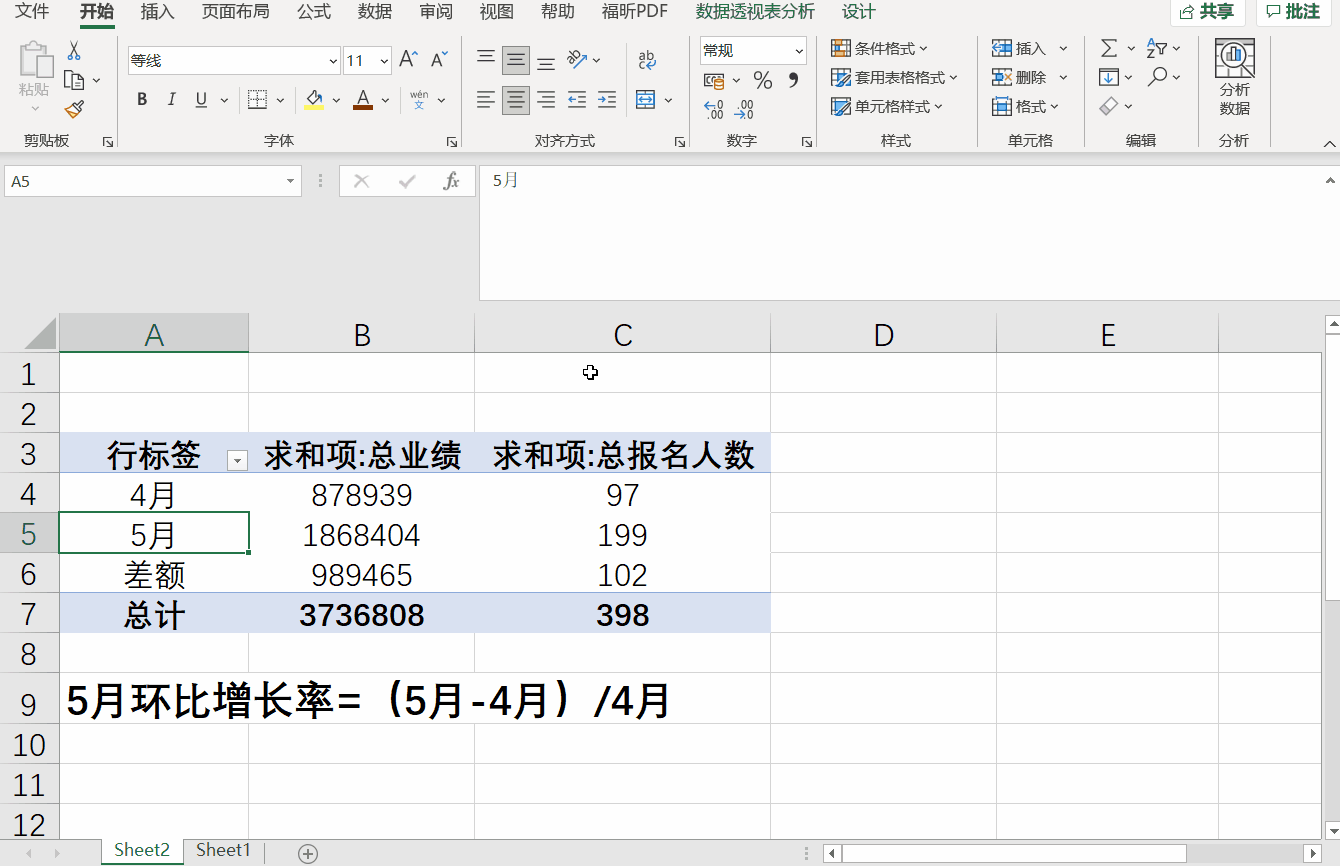The height and width of the screenshot is (866, 1340).
Task: Open number format 常规 dropdown
Action: pyautogui.click(x=799, y=50)
